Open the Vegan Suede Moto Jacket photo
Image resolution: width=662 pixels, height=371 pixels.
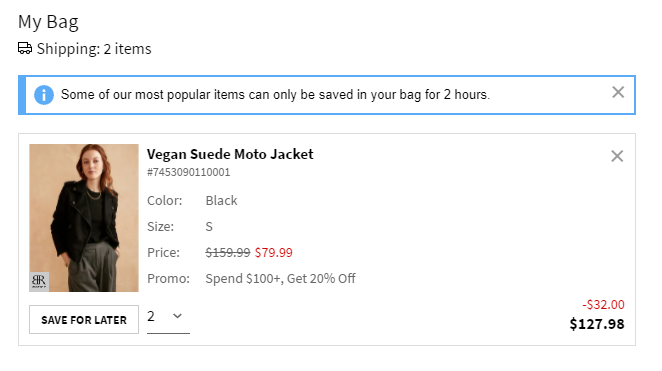tap(84, 218)
